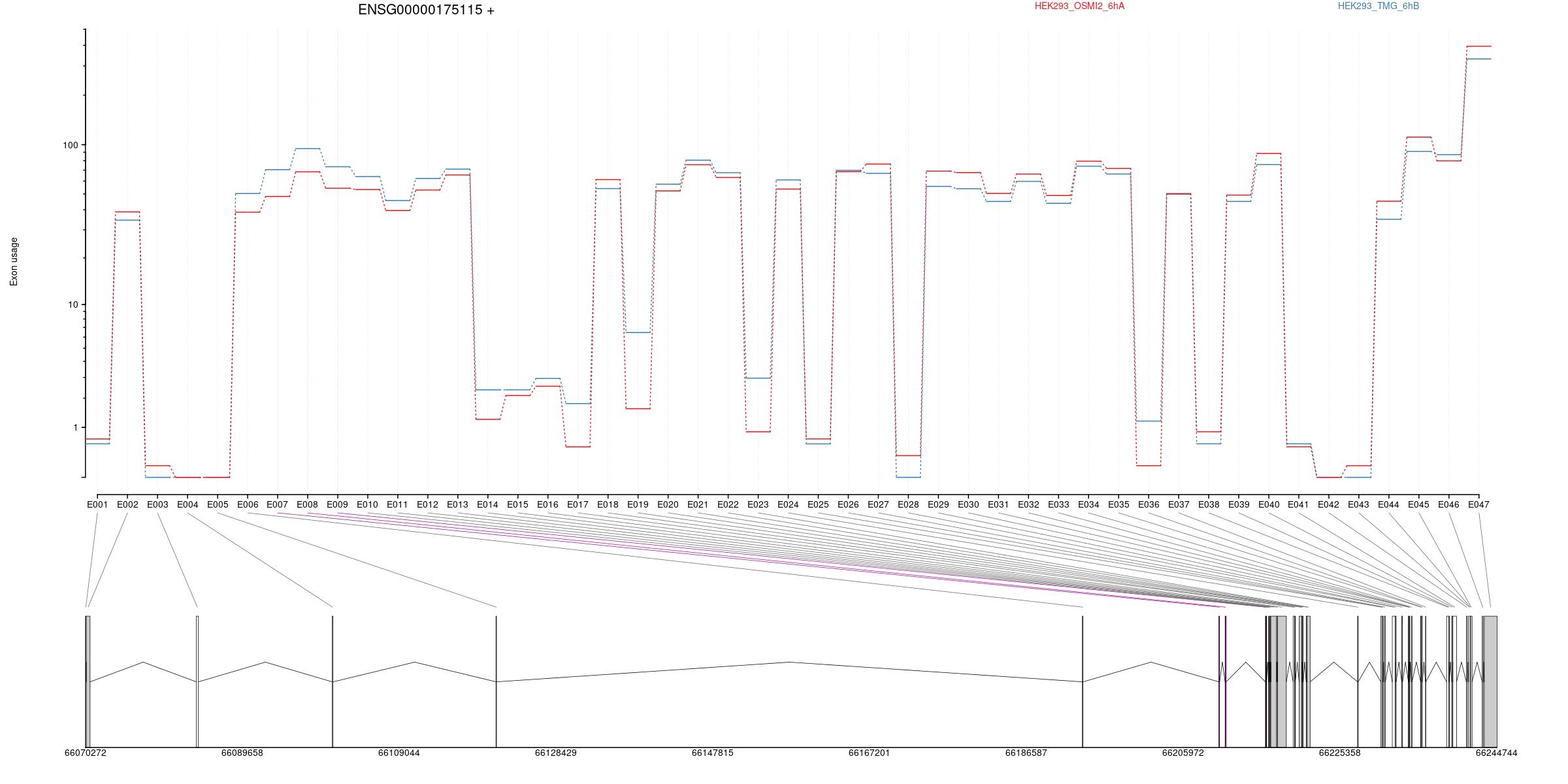Screen dimensions: 1568x784
Task: Click exon label E032
Action: point(1029,504)
